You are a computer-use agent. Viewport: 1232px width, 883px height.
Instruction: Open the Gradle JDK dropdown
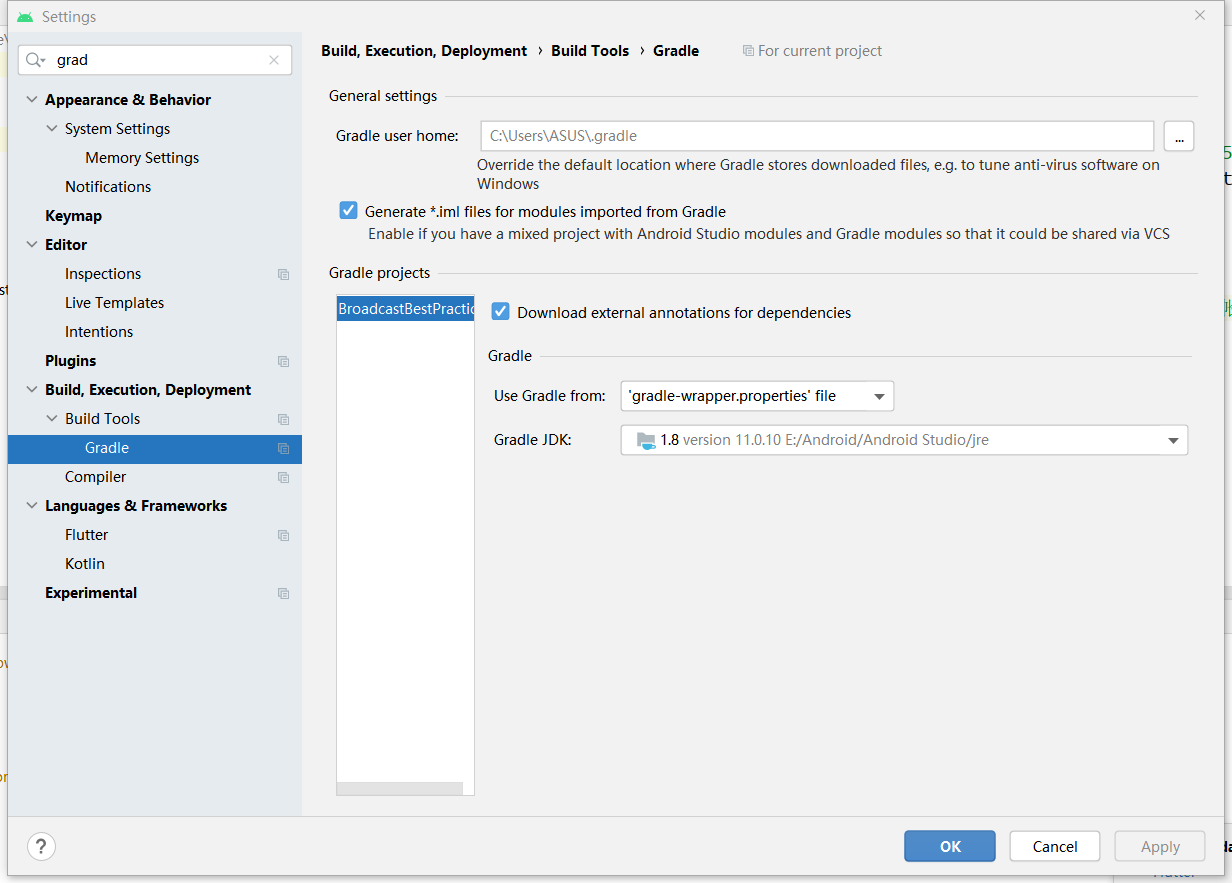[904, 440]
